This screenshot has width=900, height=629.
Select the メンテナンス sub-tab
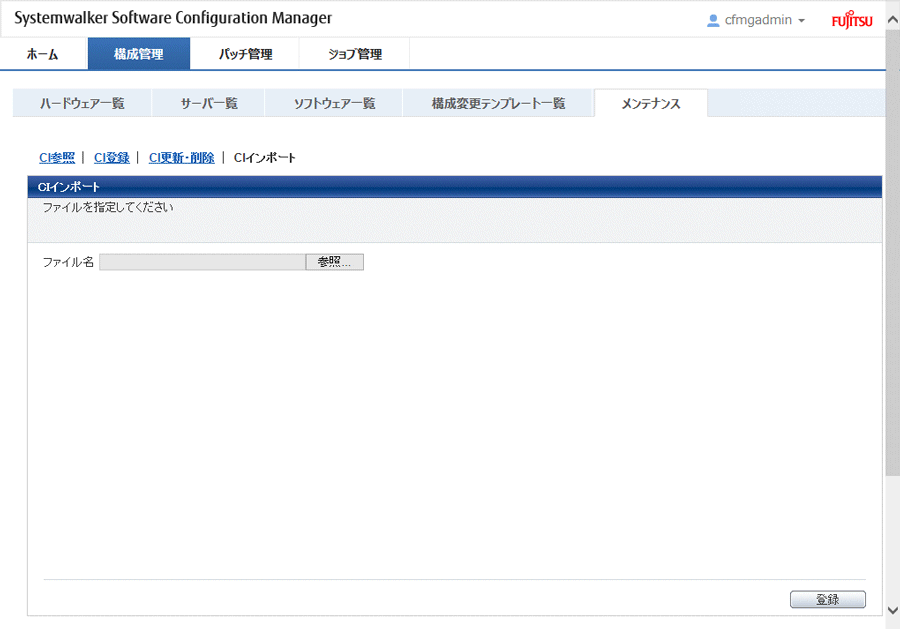[x=650, y=103]
